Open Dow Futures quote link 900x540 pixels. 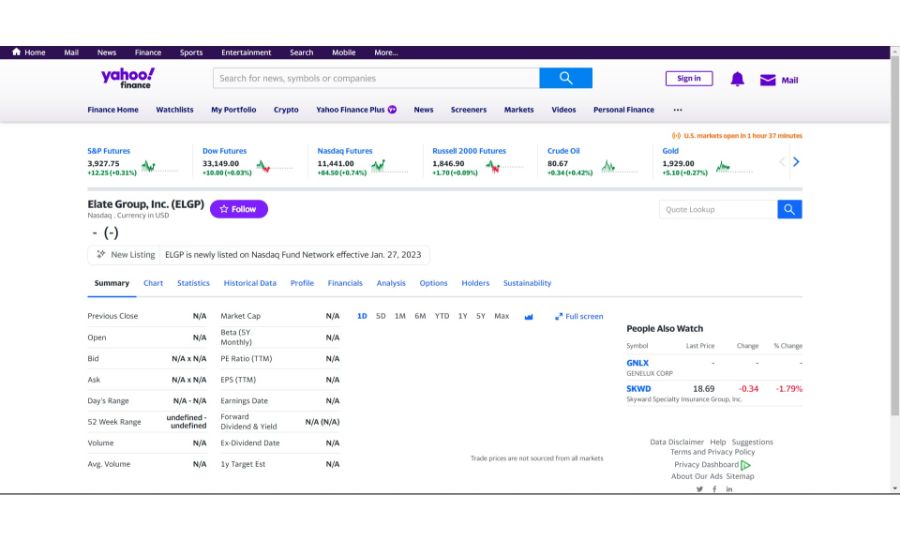224,151
